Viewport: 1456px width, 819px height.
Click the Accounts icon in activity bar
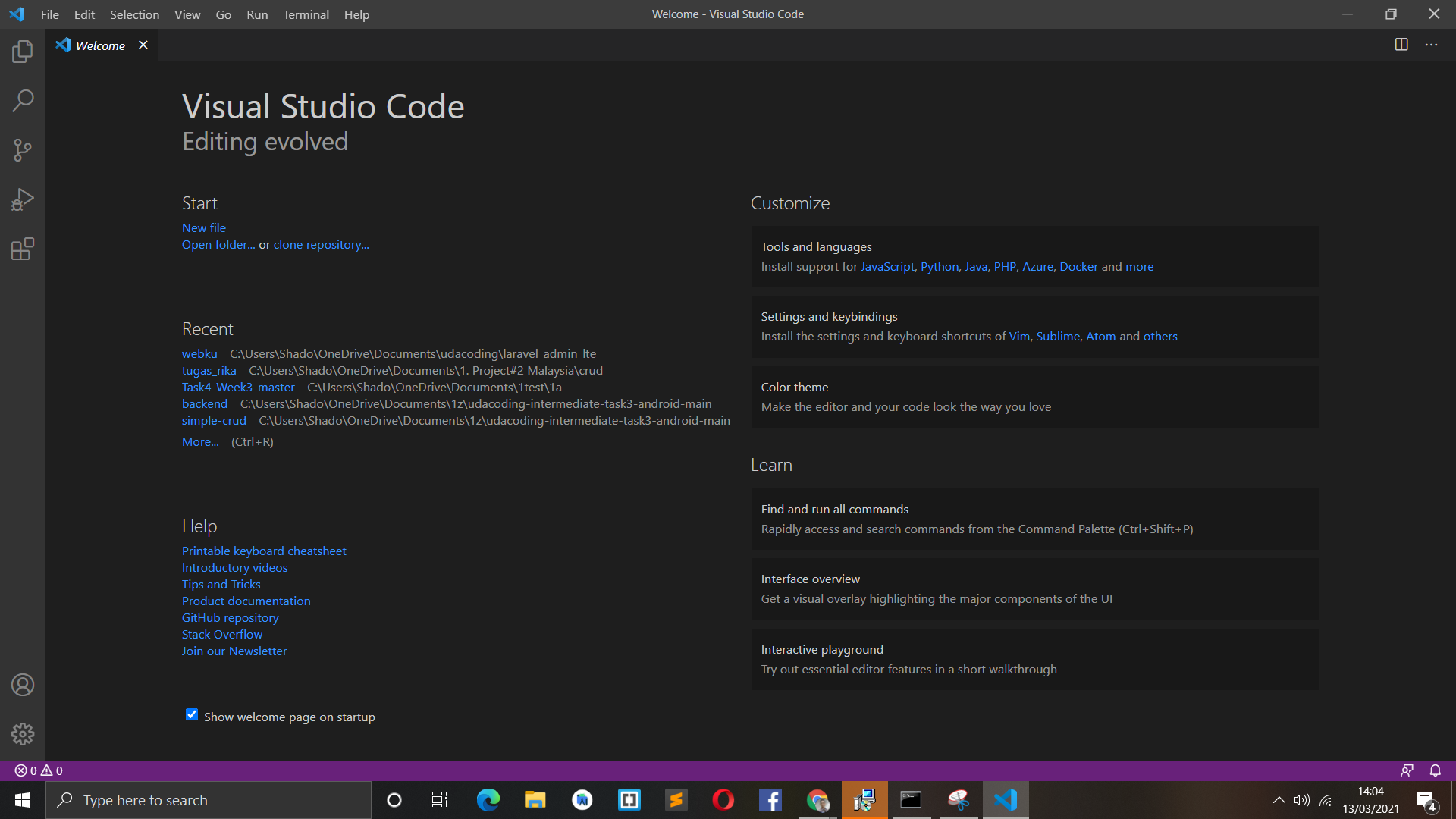pyautogui.click(x=23, y=685)
